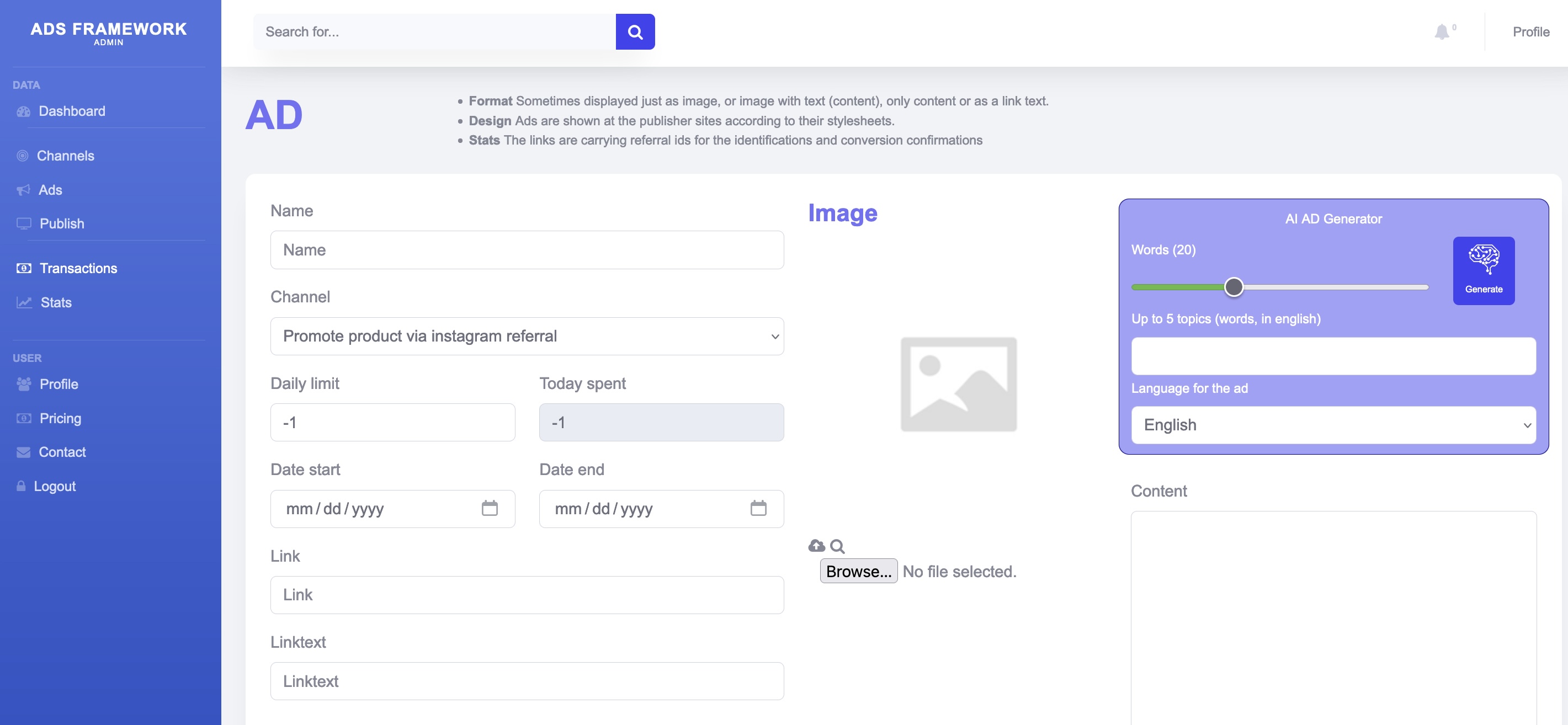This screenshot has width=1568, height=725.
Task: Click the cloud upload icon under Image
Action: pos(816,546)
